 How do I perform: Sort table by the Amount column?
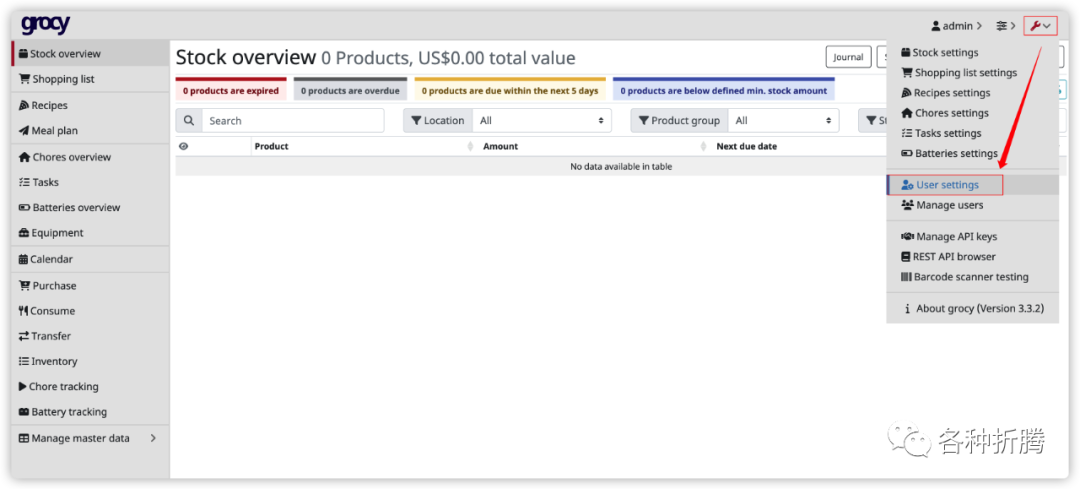point(500,146)
